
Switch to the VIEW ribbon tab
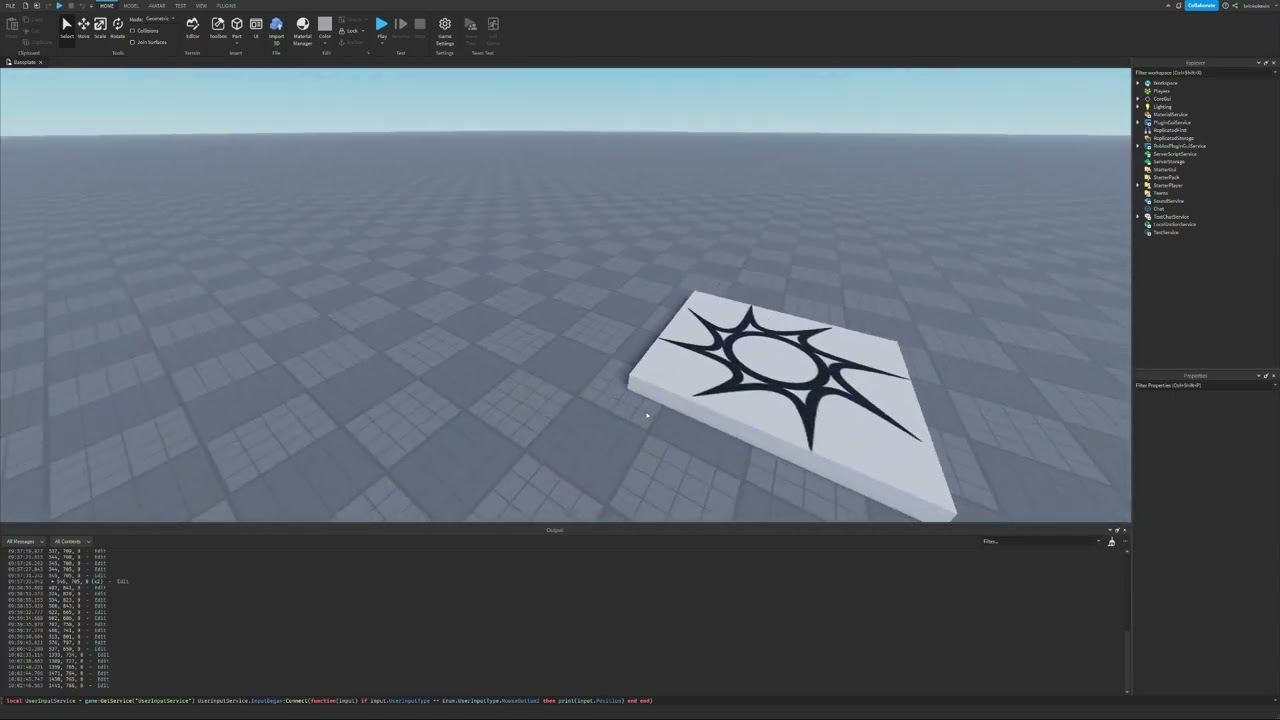[x=201, y=6]
